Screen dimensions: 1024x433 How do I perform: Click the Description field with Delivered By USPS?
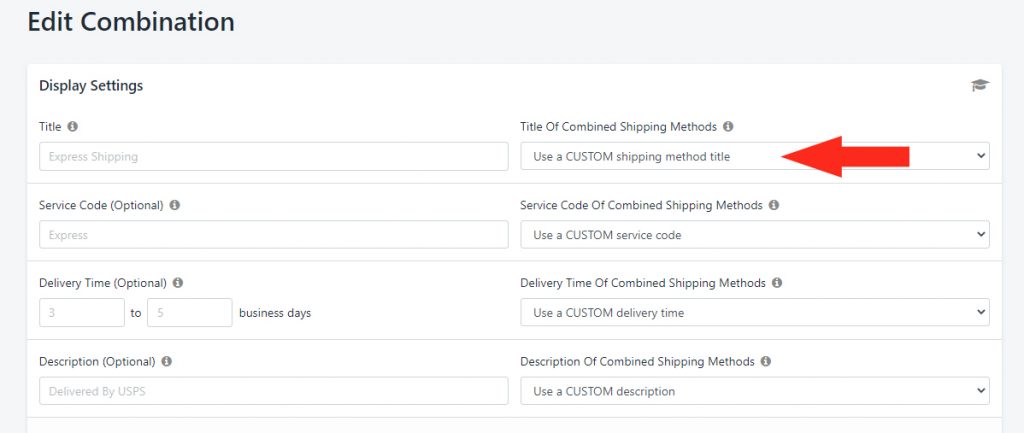(274, 391)
